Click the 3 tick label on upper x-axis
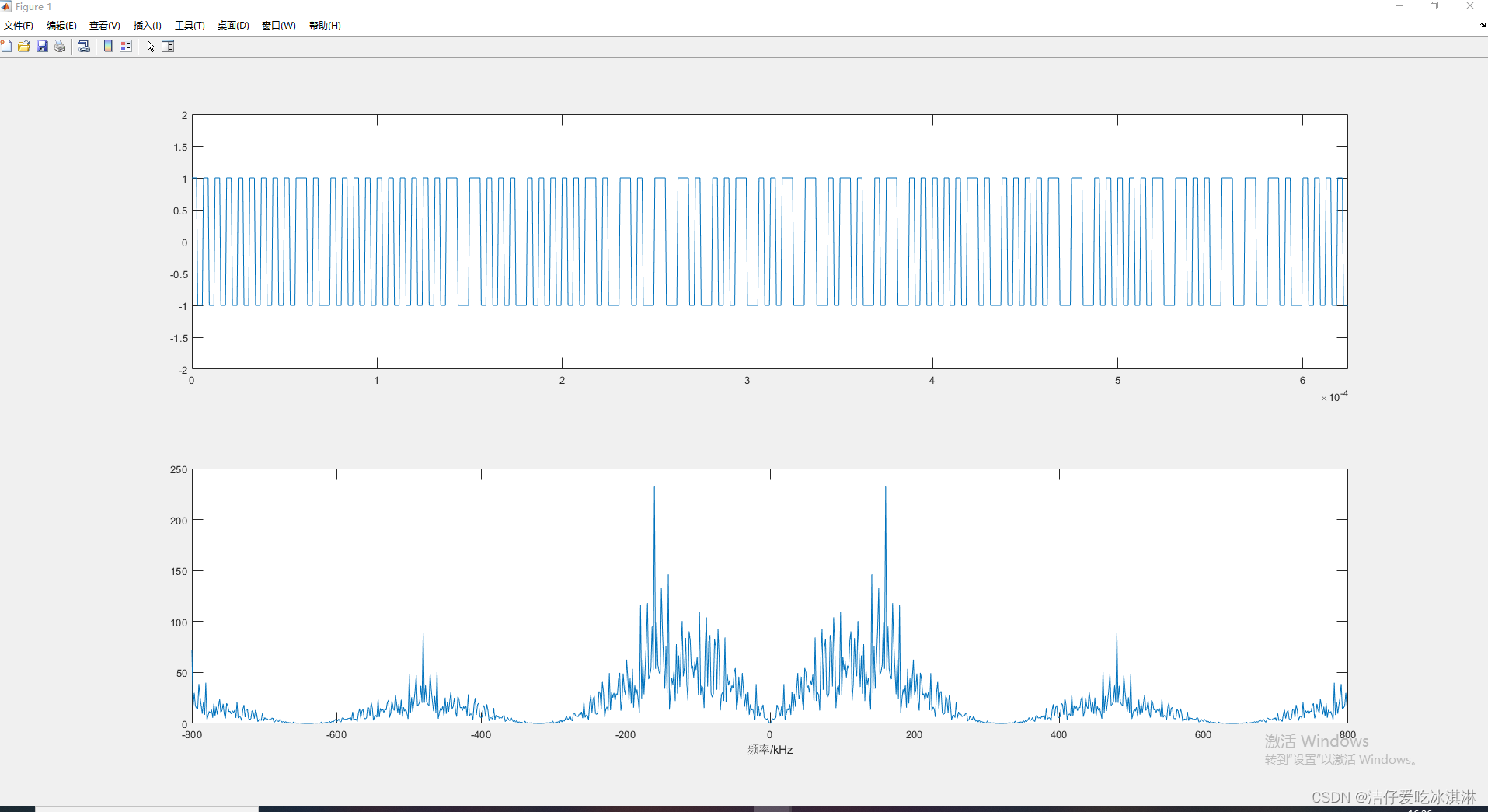Screen dimensions: 1488x812 [747, 381]
